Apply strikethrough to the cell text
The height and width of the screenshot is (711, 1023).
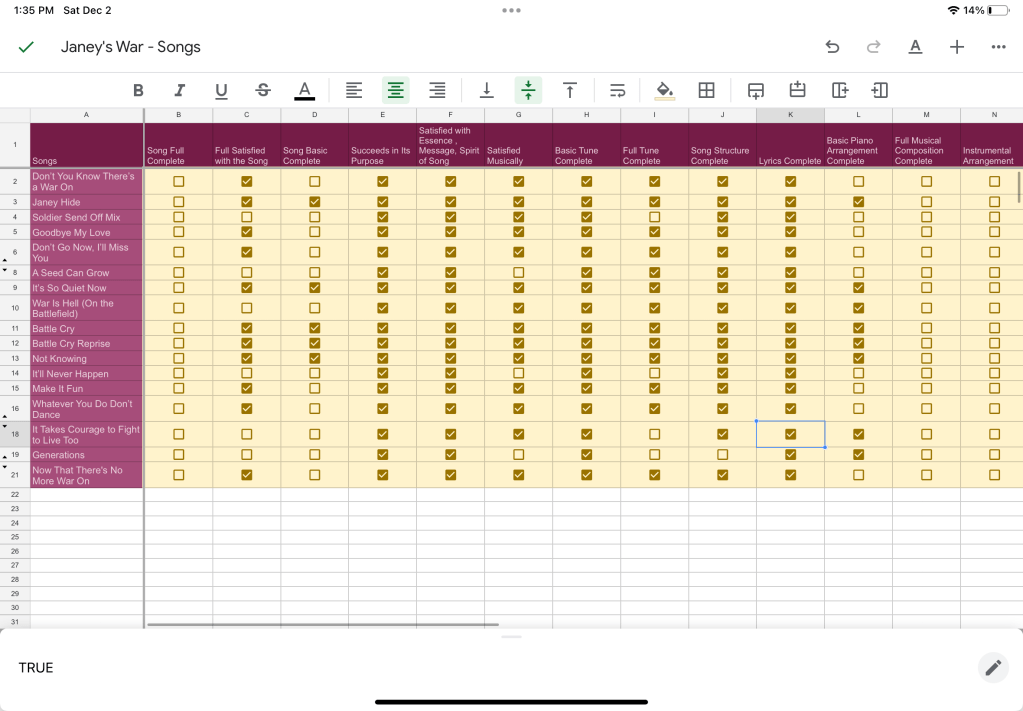(x=263, y=91)
